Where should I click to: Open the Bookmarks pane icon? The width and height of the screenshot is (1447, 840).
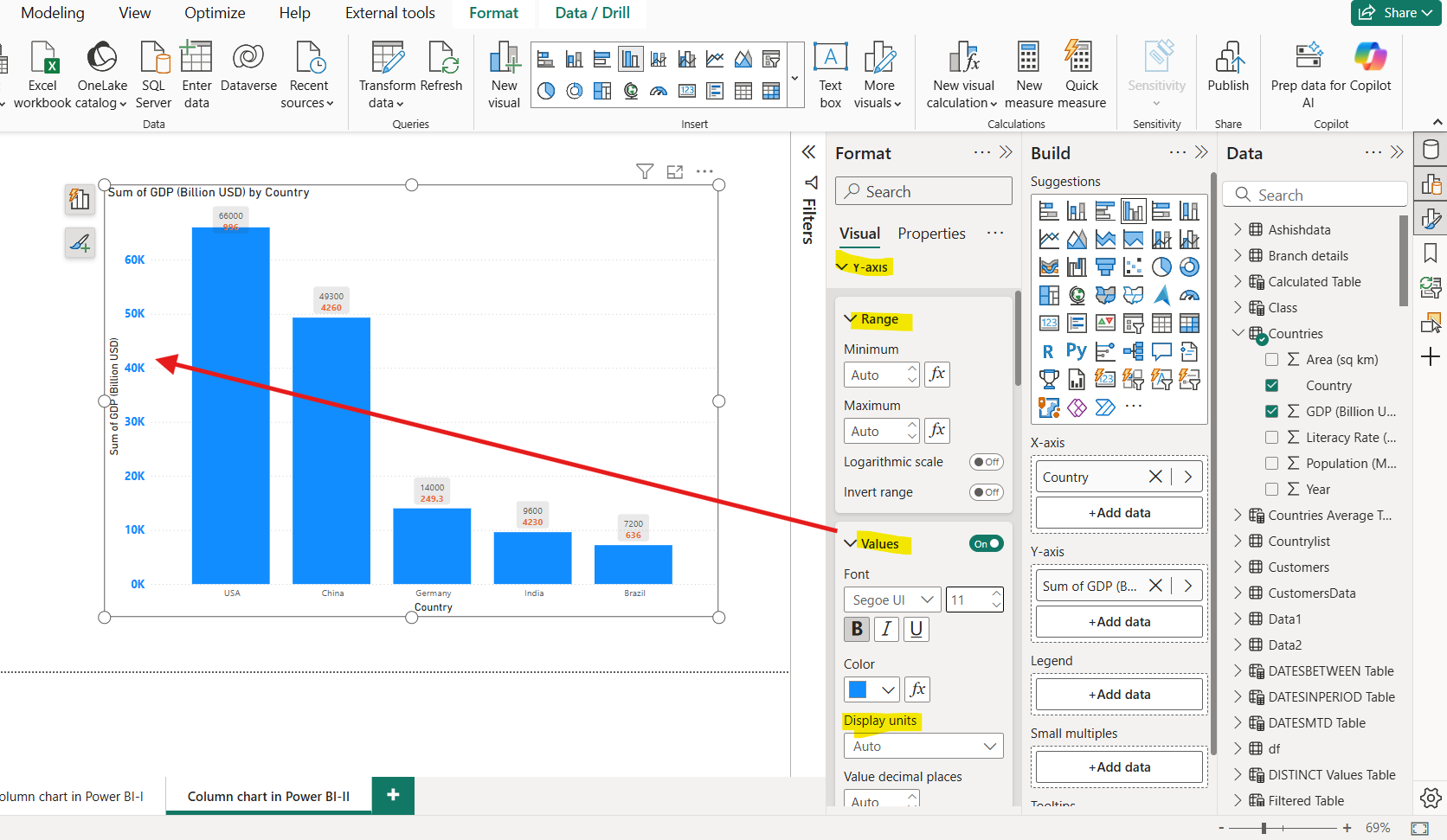[1429, 252]
